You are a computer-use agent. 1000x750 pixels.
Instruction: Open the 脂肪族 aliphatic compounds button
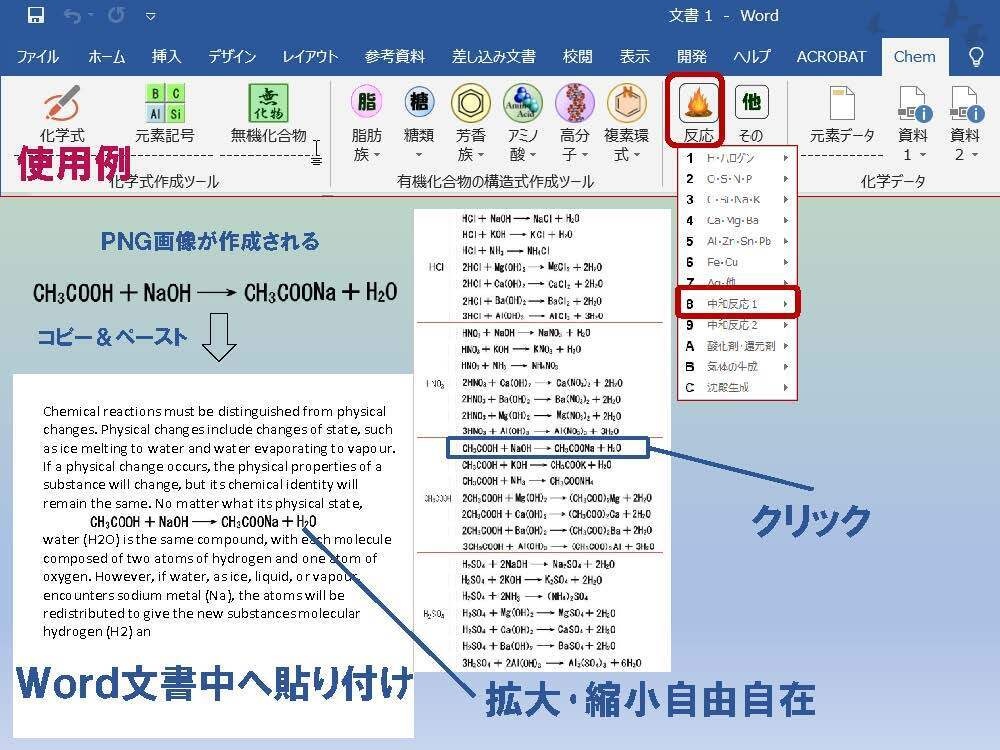367,124
